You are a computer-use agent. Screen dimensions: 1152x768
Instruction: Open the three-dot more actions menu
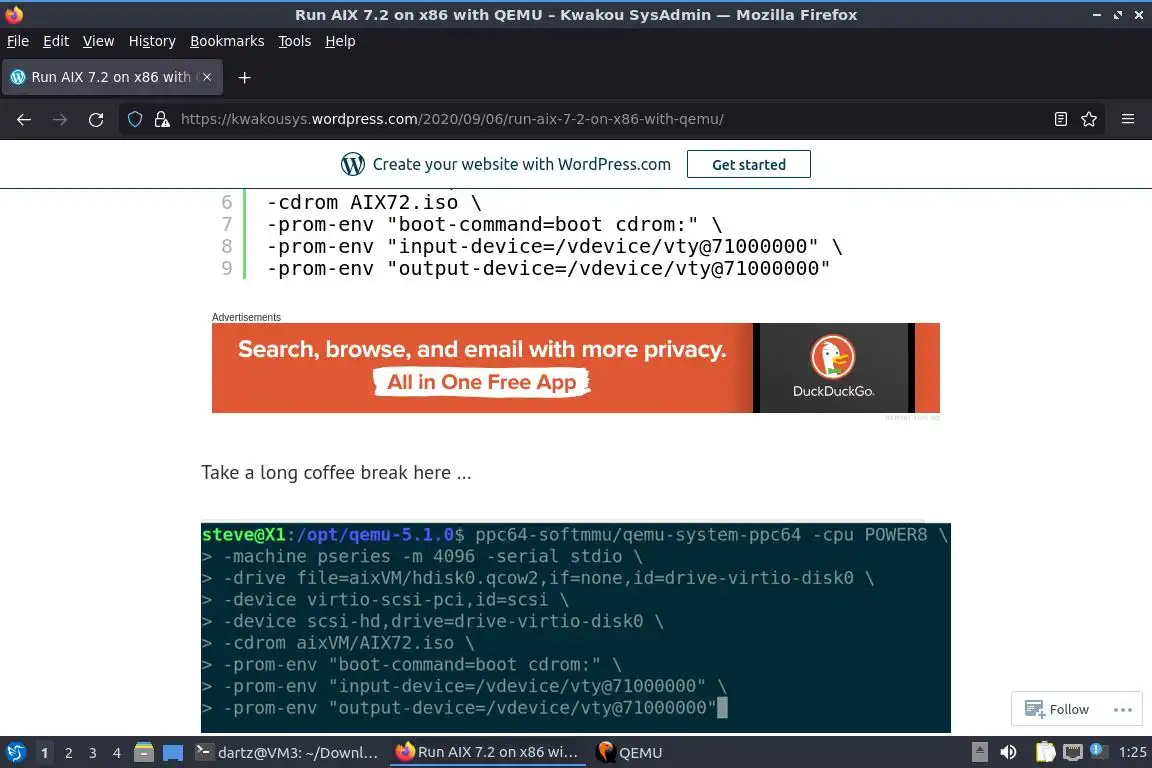coord(1123,709)
